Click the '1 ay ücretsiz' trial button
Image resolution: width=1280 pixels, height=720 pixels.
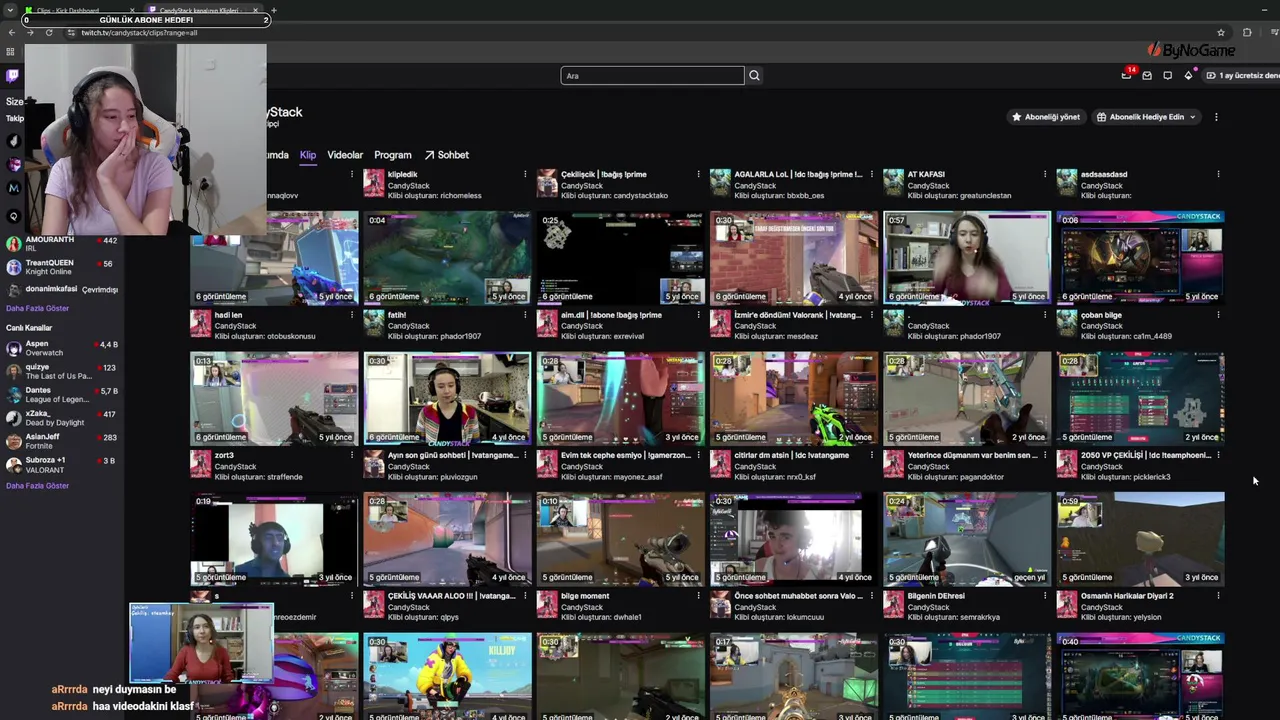pyautogui.click(x=1242, y=76)
